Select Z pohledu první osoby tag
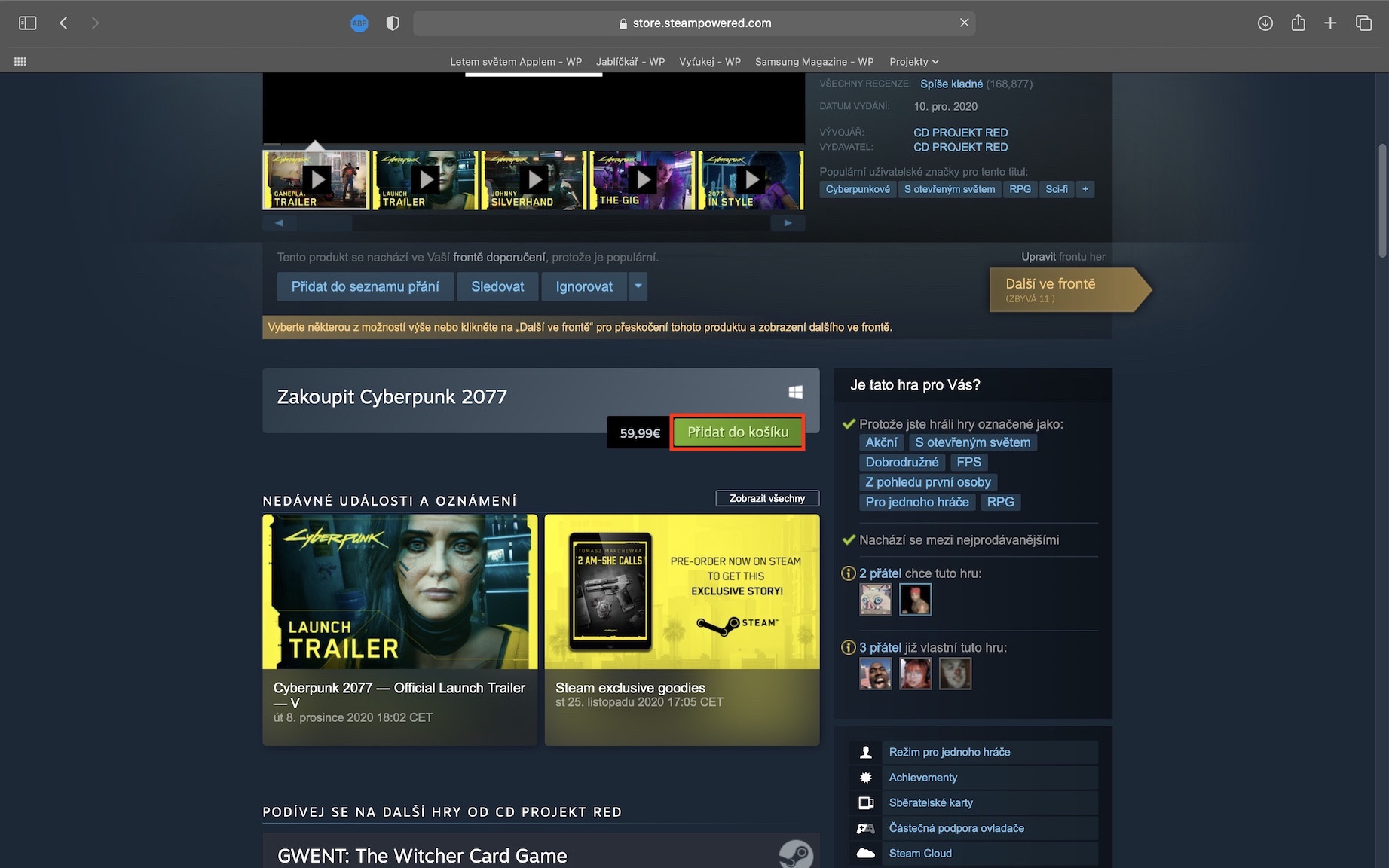The height and width of the screenshot is (868, 1389). 929,482
